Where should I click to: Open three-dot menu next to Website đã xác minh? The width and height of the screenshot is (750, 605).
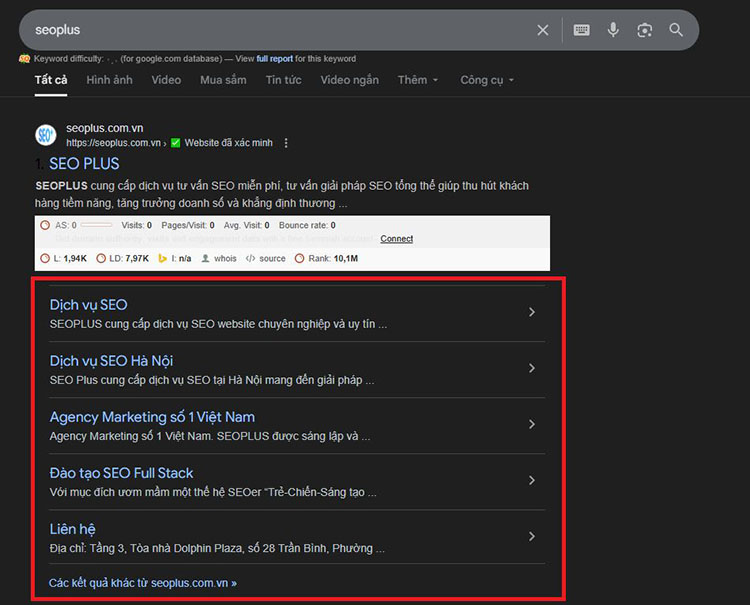pos(286,143)
